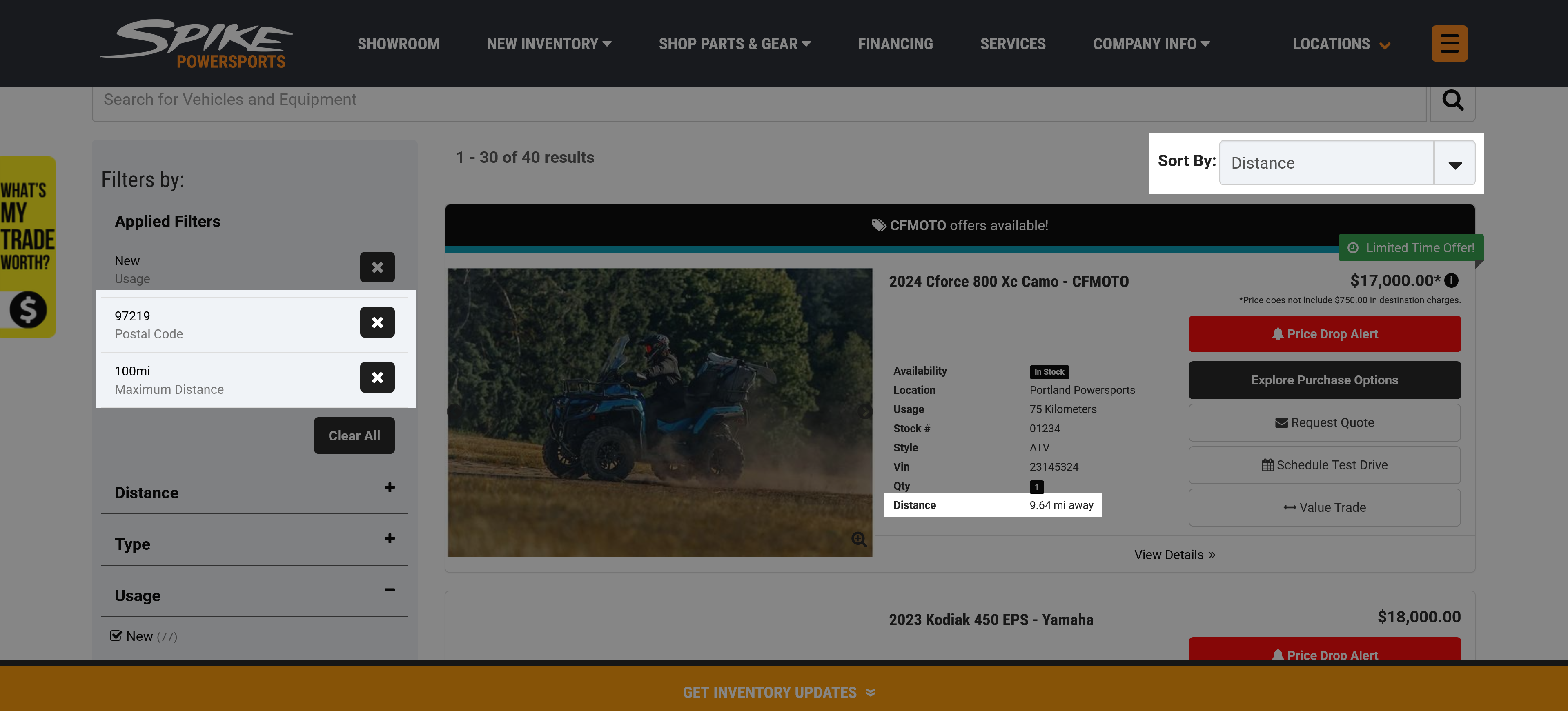Remove the 97219 postal code filter
The width and height of the screenshot is (1568, 711).
pyautogui.click(x=377, y=322)
